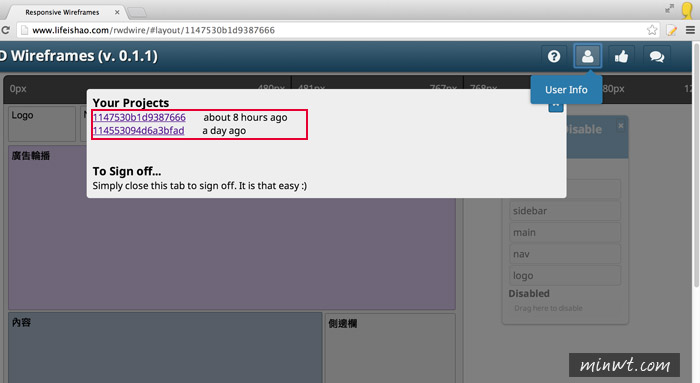This screenshot has width=700, height=383.
Task: Open project 1147530b1d9387666 link
Action: click(139, 117)
